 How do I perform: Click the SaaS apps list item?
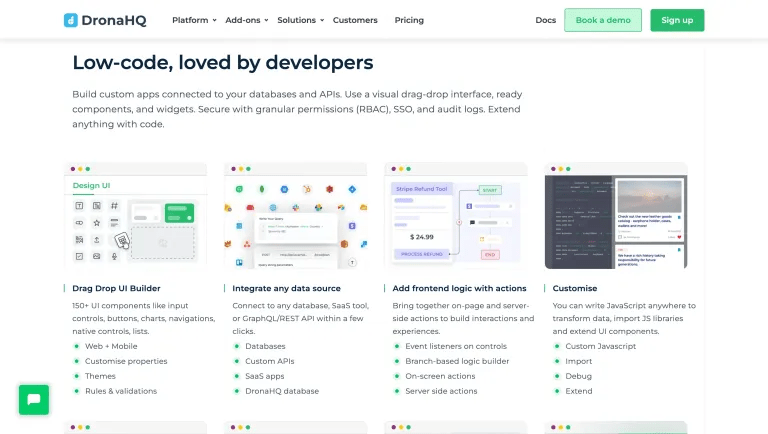click(264, 376)
